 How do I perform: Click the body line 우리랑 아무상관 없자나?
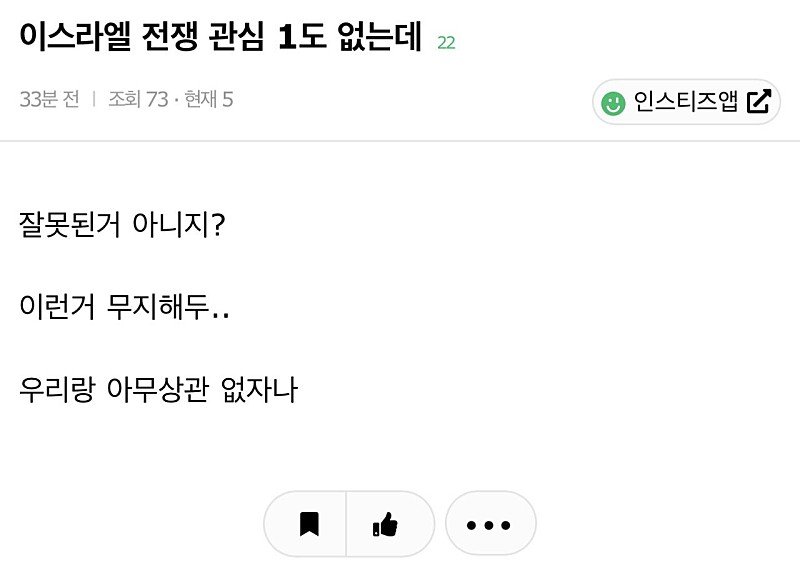click(159, 389)
